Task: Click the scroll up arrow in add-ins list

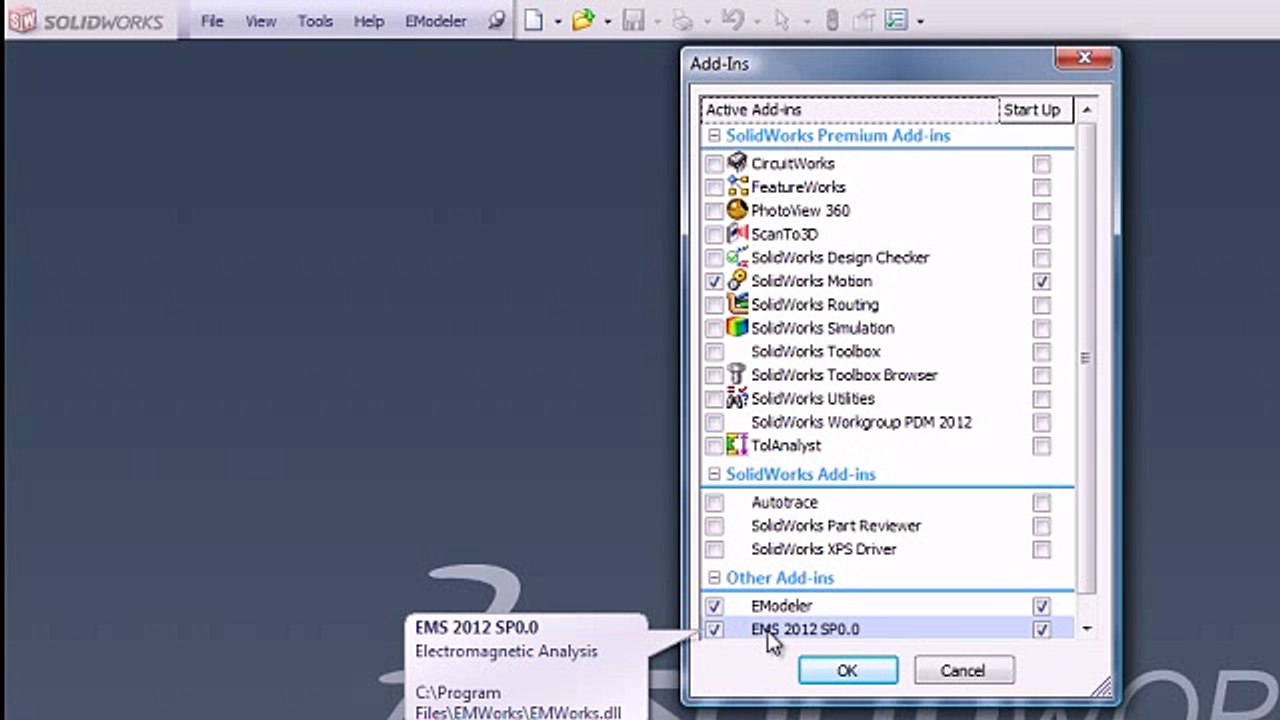Action: click(1086, 110)
